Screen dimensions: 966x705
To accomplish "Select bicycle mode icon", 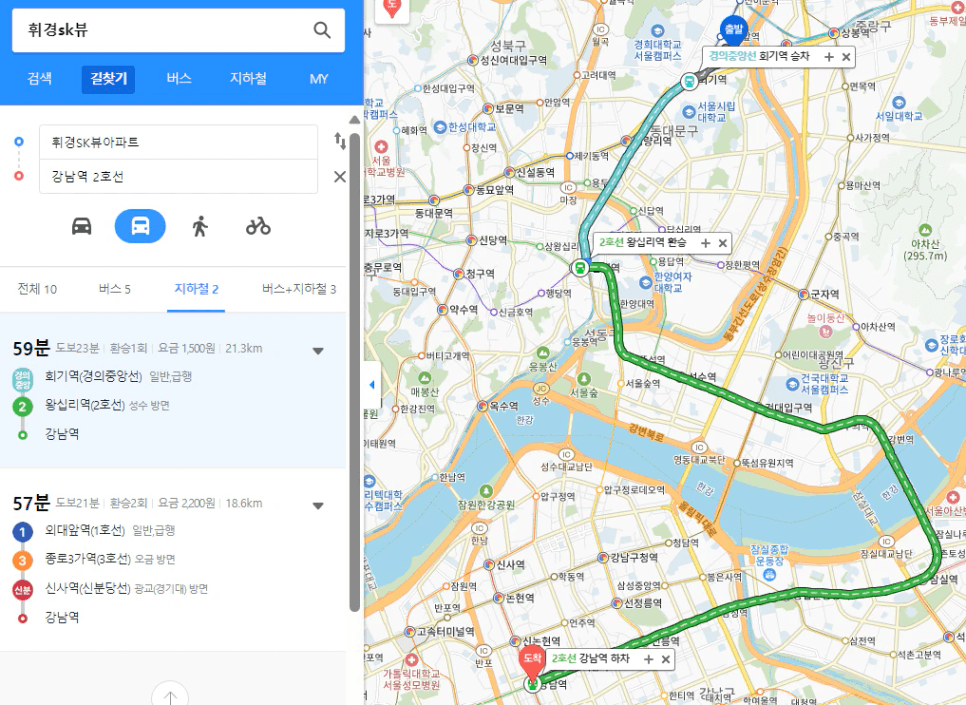I will [x=258, y=226].
